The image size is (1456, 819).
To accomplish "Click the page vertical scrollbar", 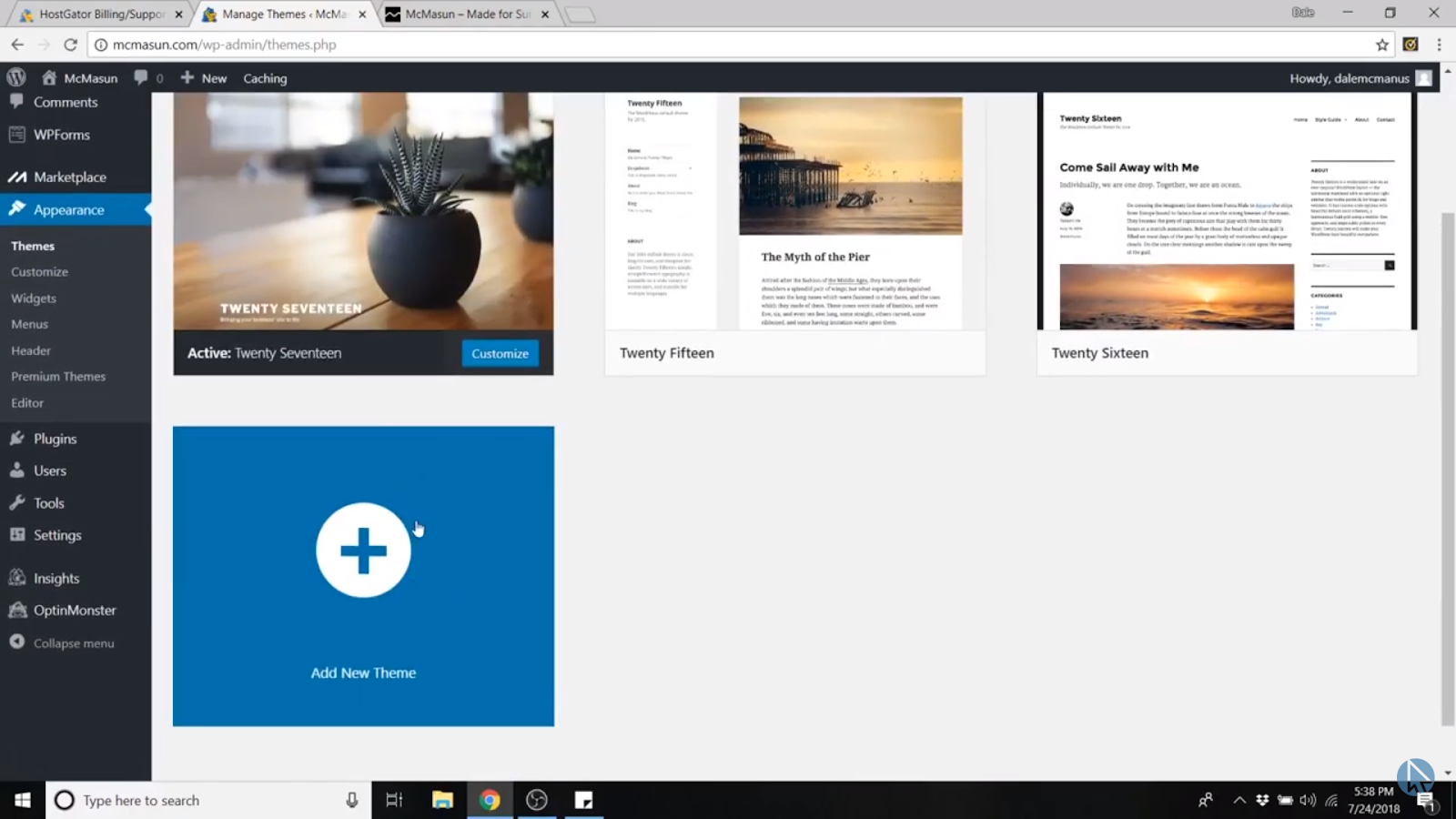I will tap(1448, 469).
